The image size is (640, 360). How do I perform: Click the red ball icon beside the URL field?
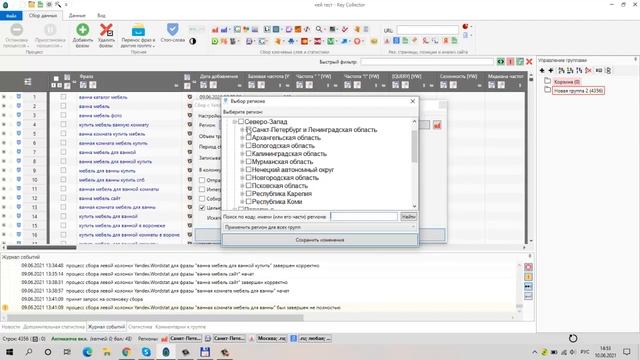(465, 27)
